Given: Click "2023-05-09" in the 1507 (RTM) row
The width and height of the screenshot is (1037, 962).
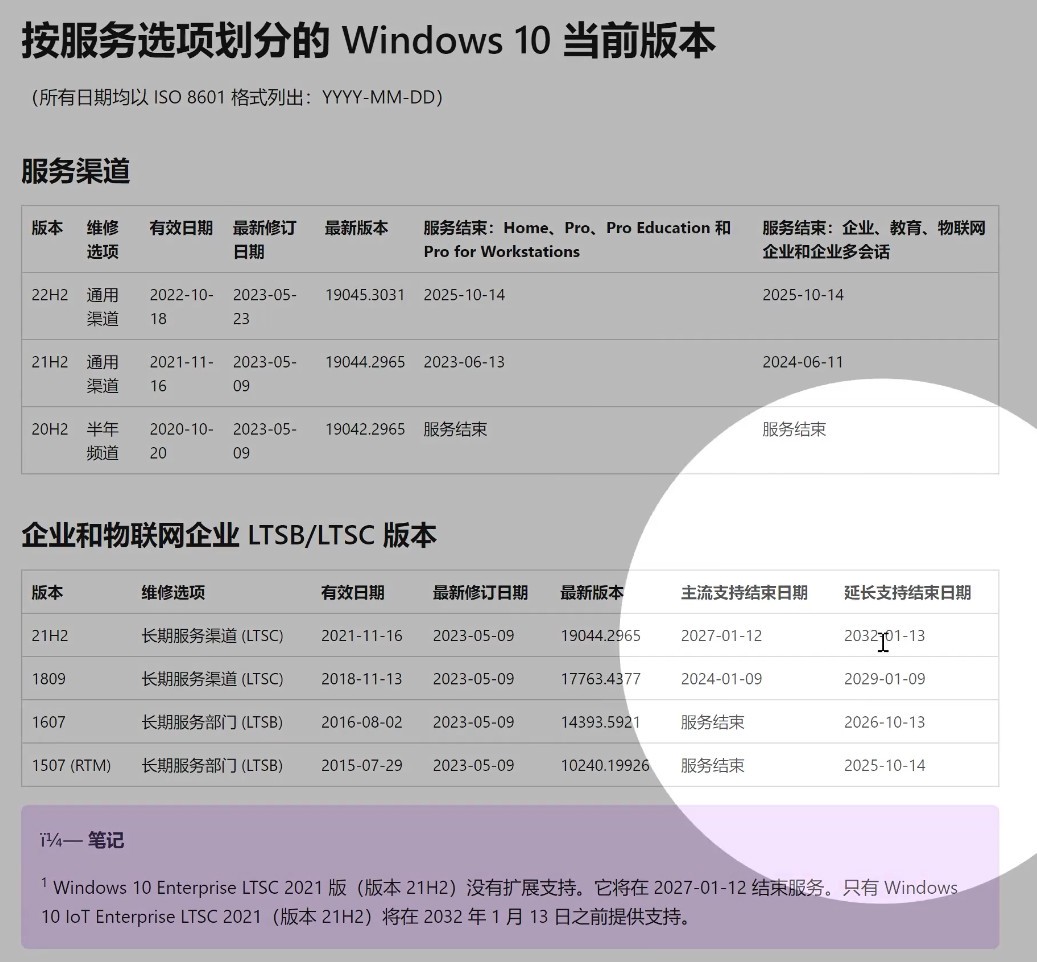Looking at the screenshot, I should click(x=474, y=766).
